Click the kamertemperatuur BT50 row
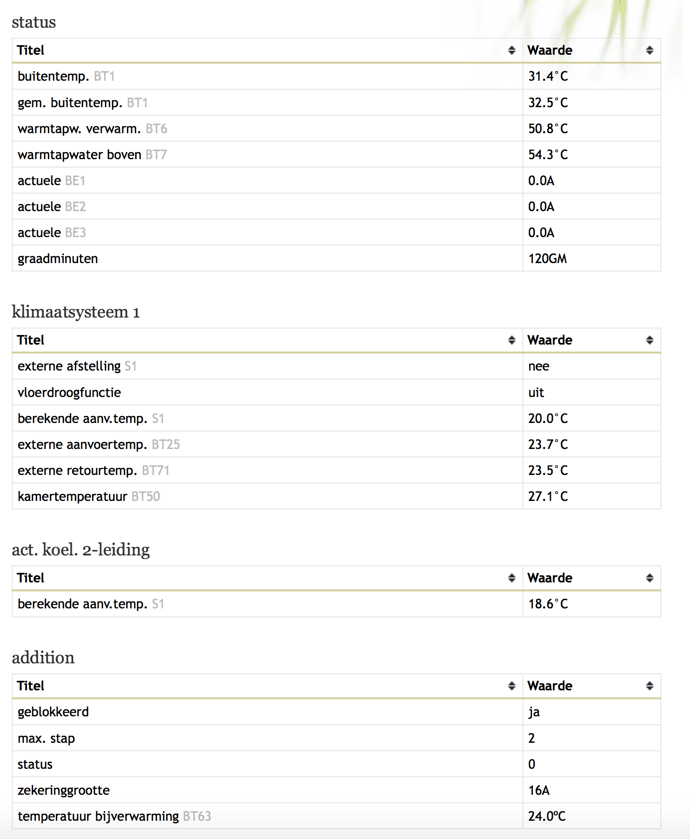Image resolution: width=690 pixels, height=839 pixels. [x=88, y=496]
